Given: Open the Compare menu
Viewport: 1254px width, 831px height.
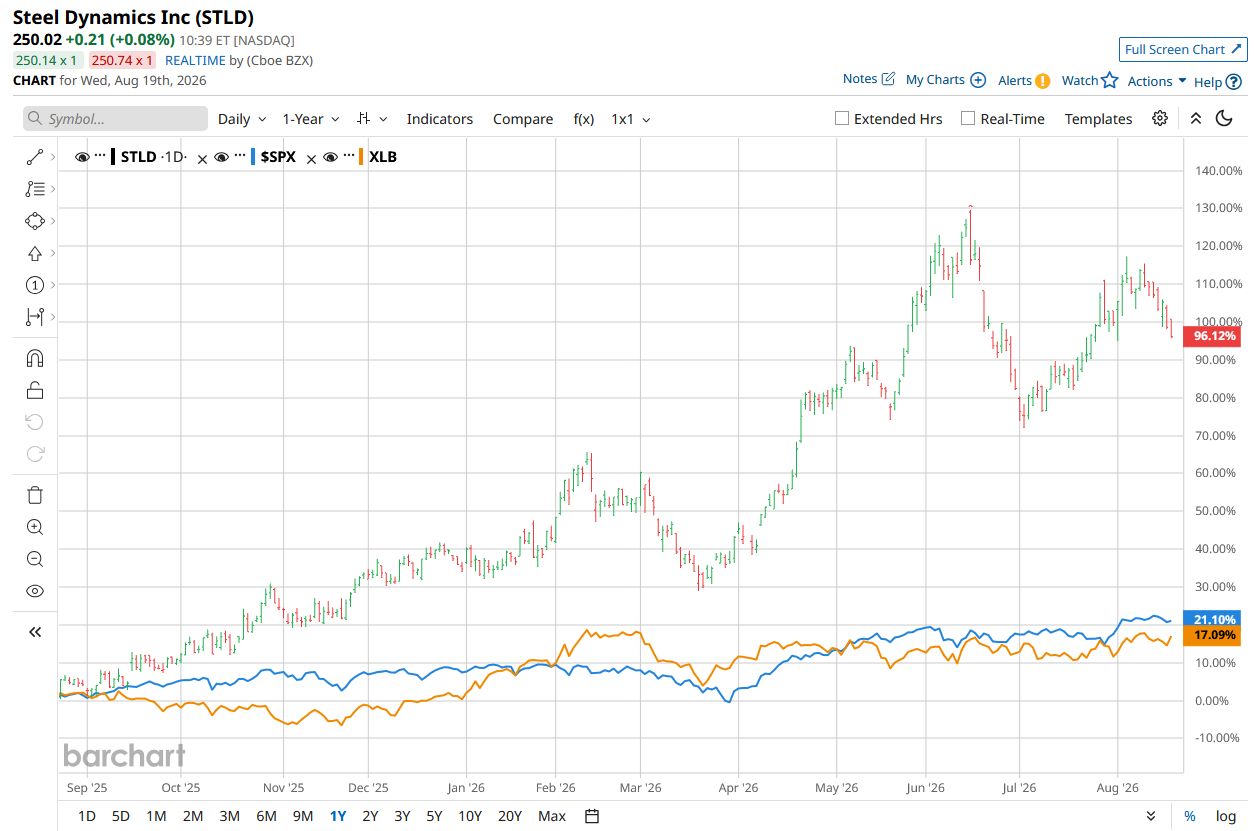Looking at the screenshot, I should (523, 118).
